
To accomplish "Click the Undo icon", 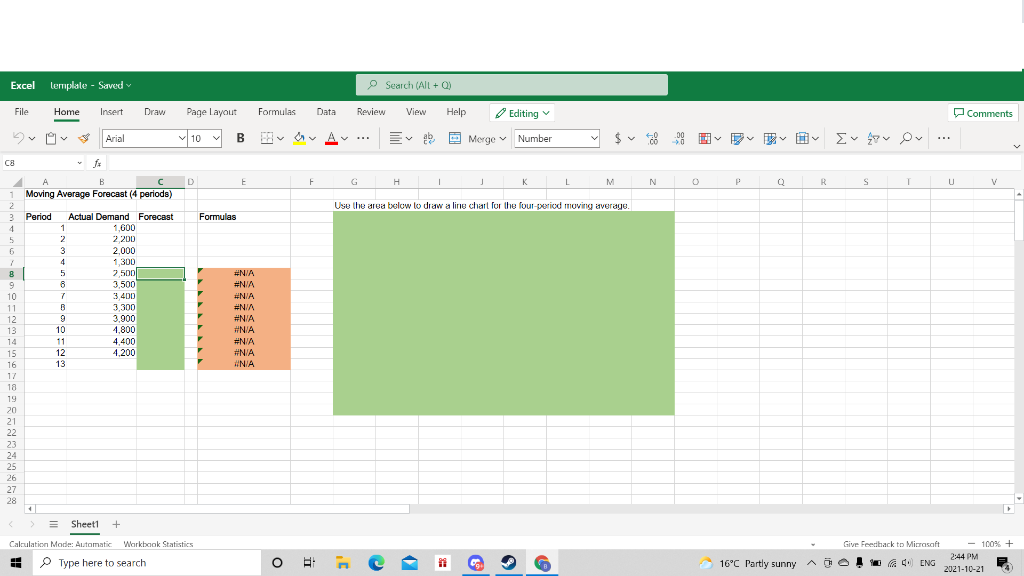I will click(20, 137).
